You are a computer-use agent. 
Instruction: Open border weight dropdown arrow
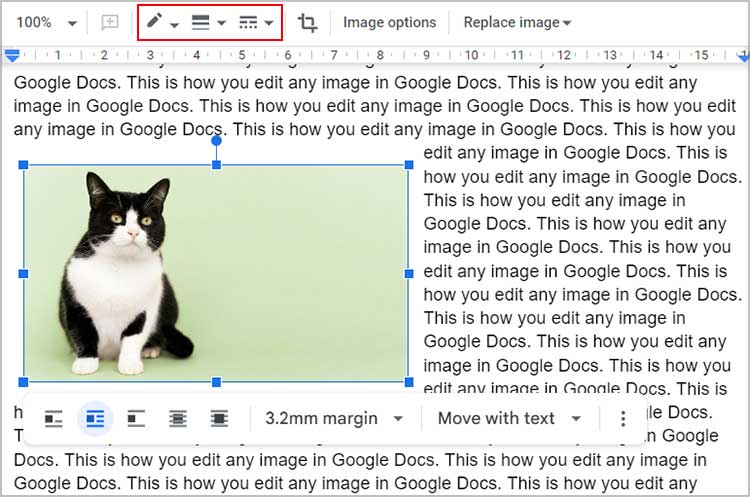(221, 22)
